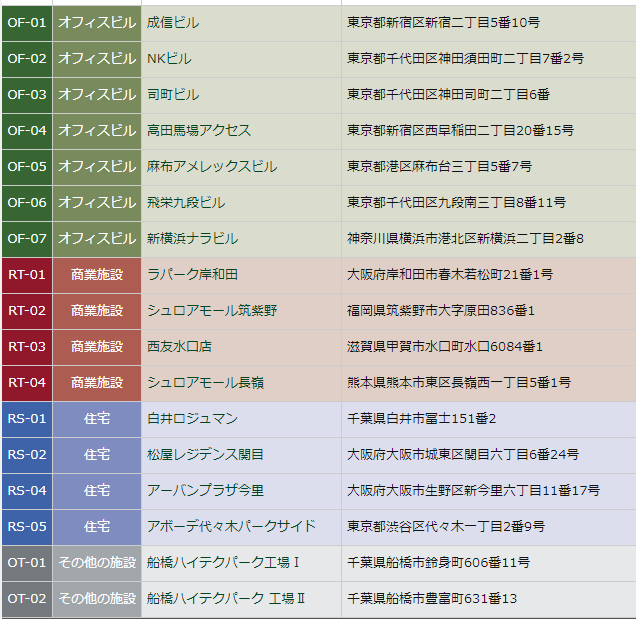Open the 司町ビル property name
636x619 pixels.
click(x=173, y=95)
